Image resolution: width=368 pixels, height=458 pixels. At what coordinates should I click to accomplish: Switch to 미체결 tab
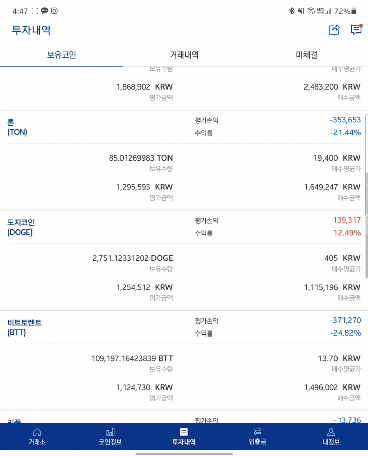point(306,55)
